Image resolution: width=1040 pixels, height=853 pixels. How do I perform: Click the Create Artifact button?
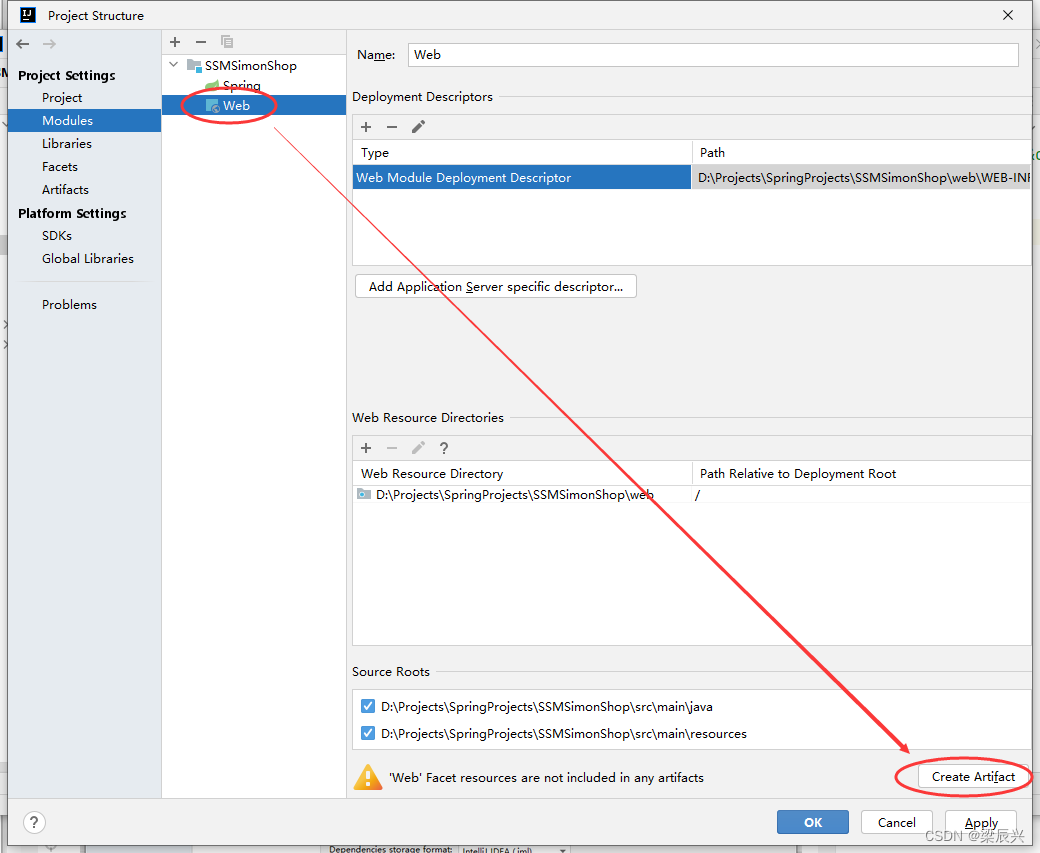pos(973,777)
